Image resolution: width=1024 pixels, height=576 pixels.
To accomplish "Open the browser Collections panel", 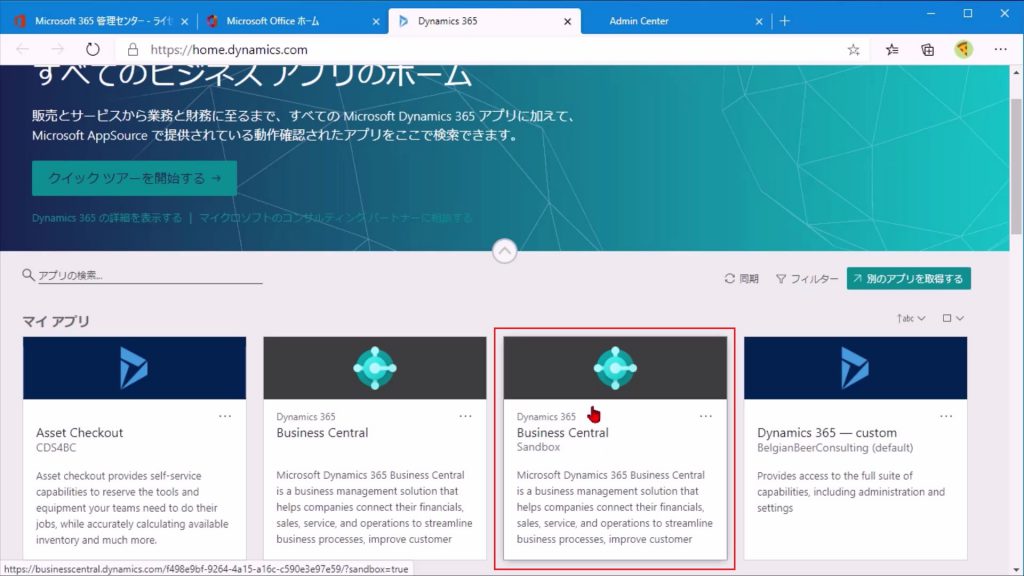I will pyautogui.click(x=927, y=50).
